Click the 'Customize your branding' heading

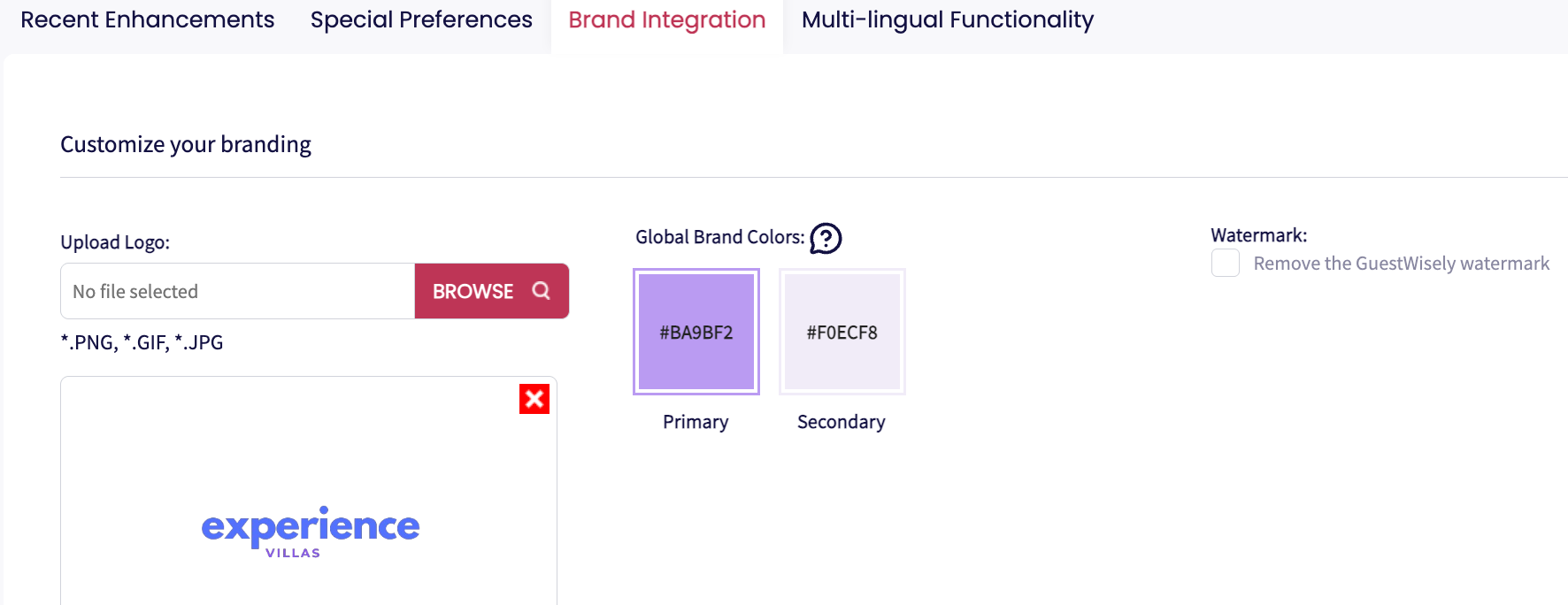(x=186, y=144)
